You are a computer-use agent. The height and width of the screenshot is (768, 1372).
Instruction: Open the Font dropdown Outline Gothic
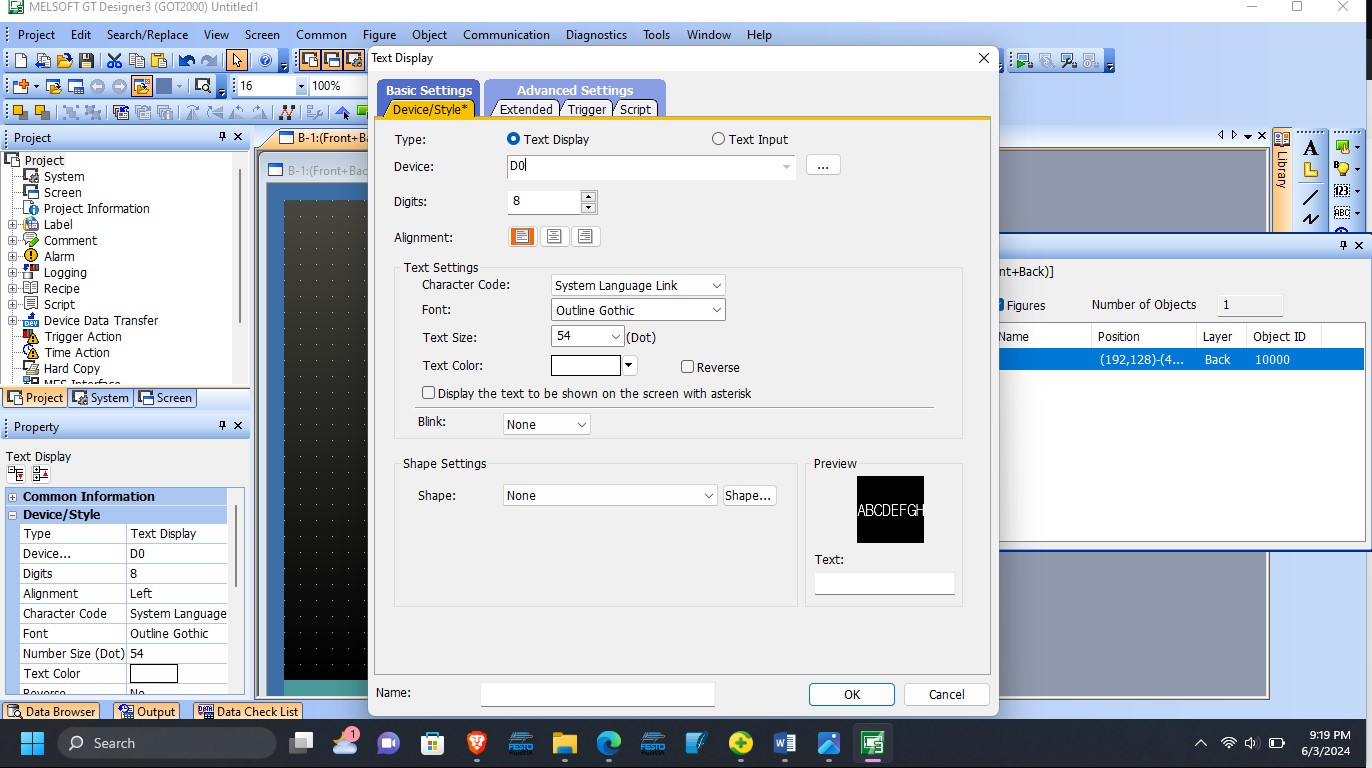(638, 310)
